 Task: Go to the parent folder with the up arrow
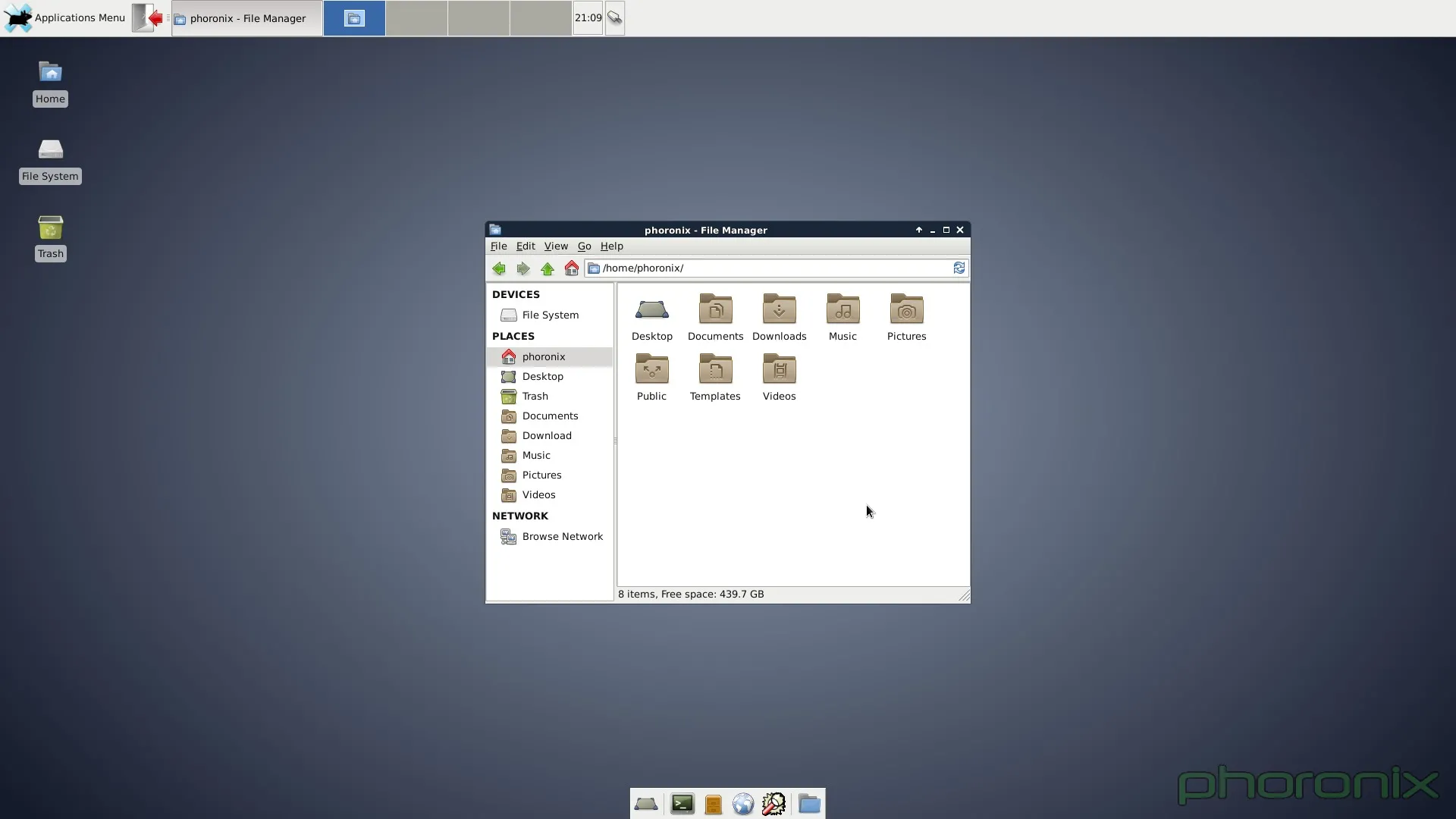click(547, 268)
